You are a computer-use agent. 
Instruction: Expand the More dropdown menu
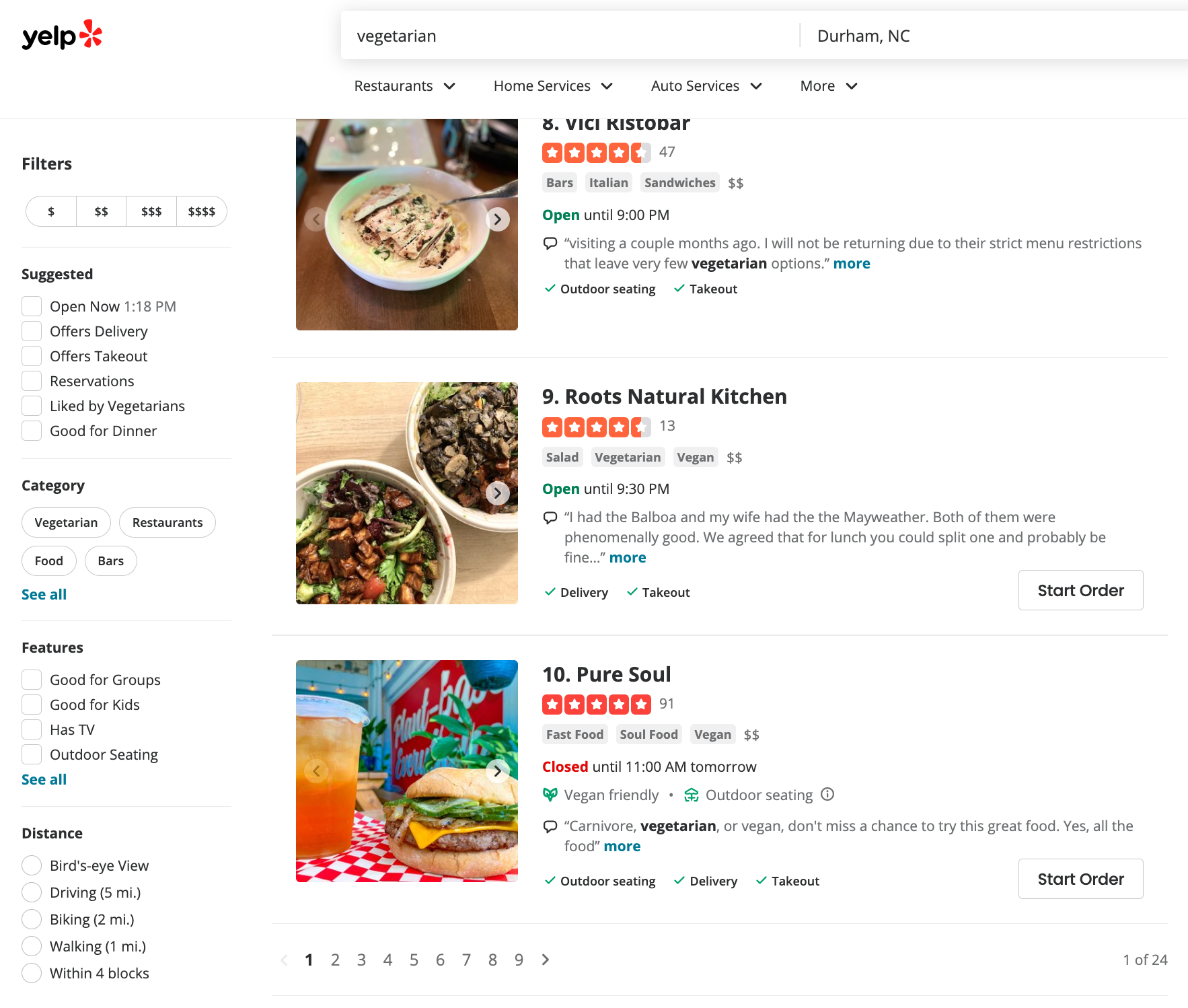pos(828,86)
